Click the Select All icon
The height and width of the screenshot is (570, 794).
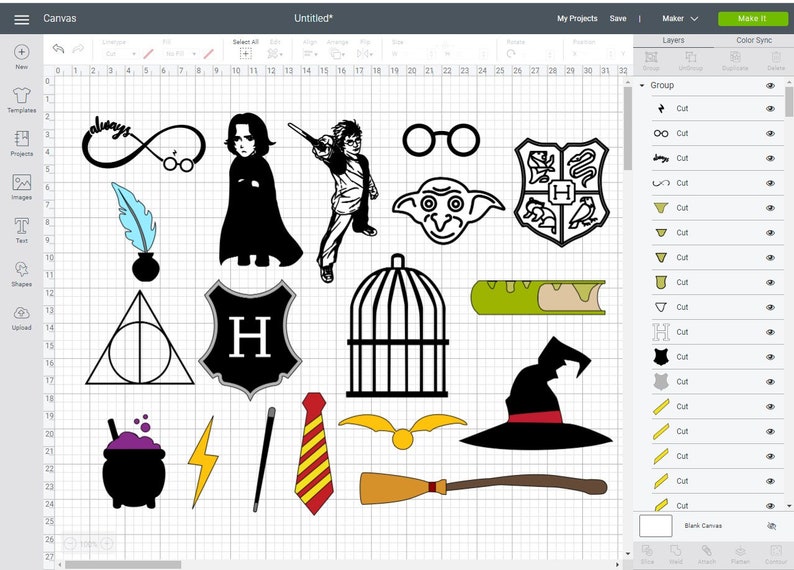pyautogui.click(x=246, y=53)
